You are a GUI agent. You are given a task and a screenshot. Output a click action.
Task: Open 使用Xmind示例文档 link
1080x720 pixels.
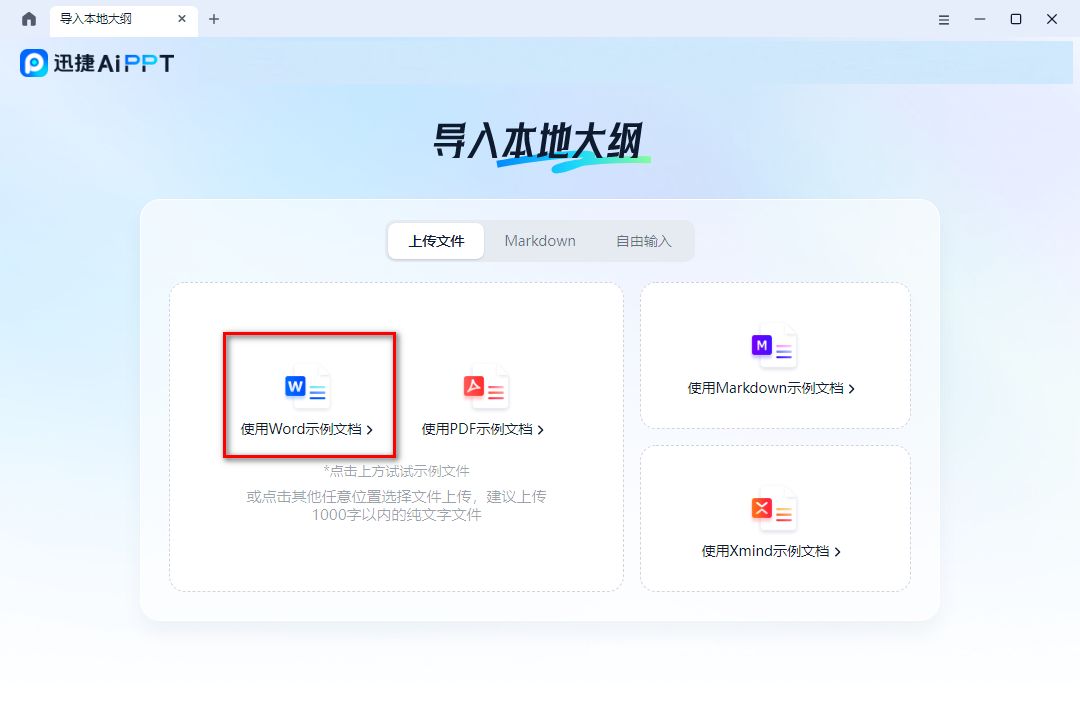pyautogui.click(x=771, y=551)
